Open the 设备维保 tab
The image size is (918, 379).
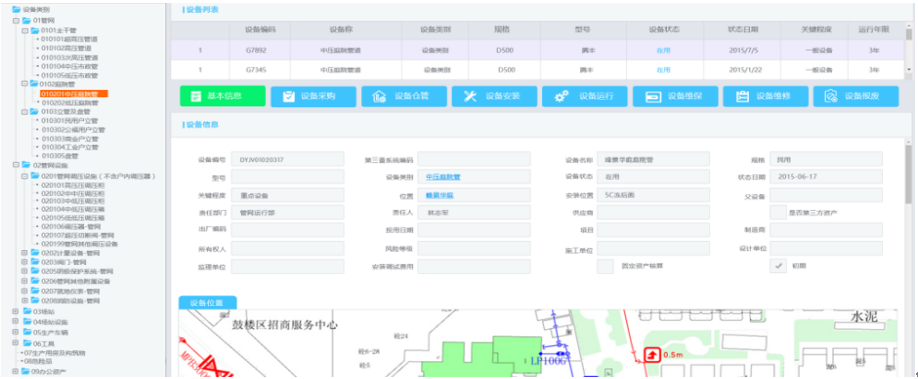[675, 97]
